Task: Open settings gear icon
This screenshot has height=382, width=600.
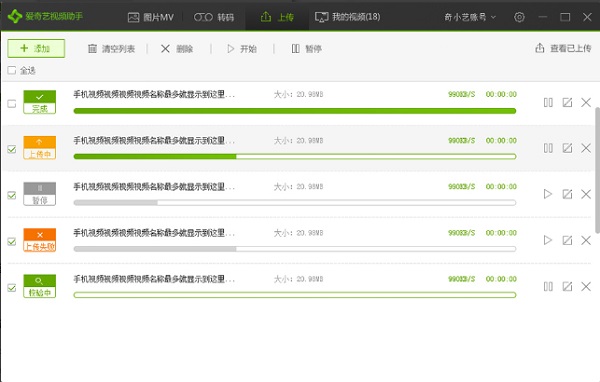Action: coord(519,17)
